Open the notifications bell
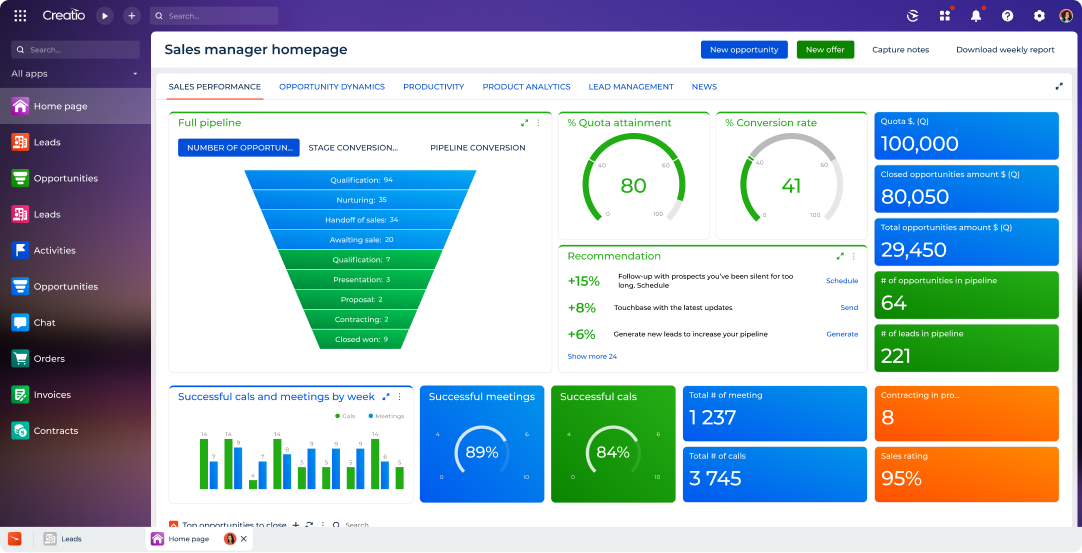 click(x=976, y=16)
